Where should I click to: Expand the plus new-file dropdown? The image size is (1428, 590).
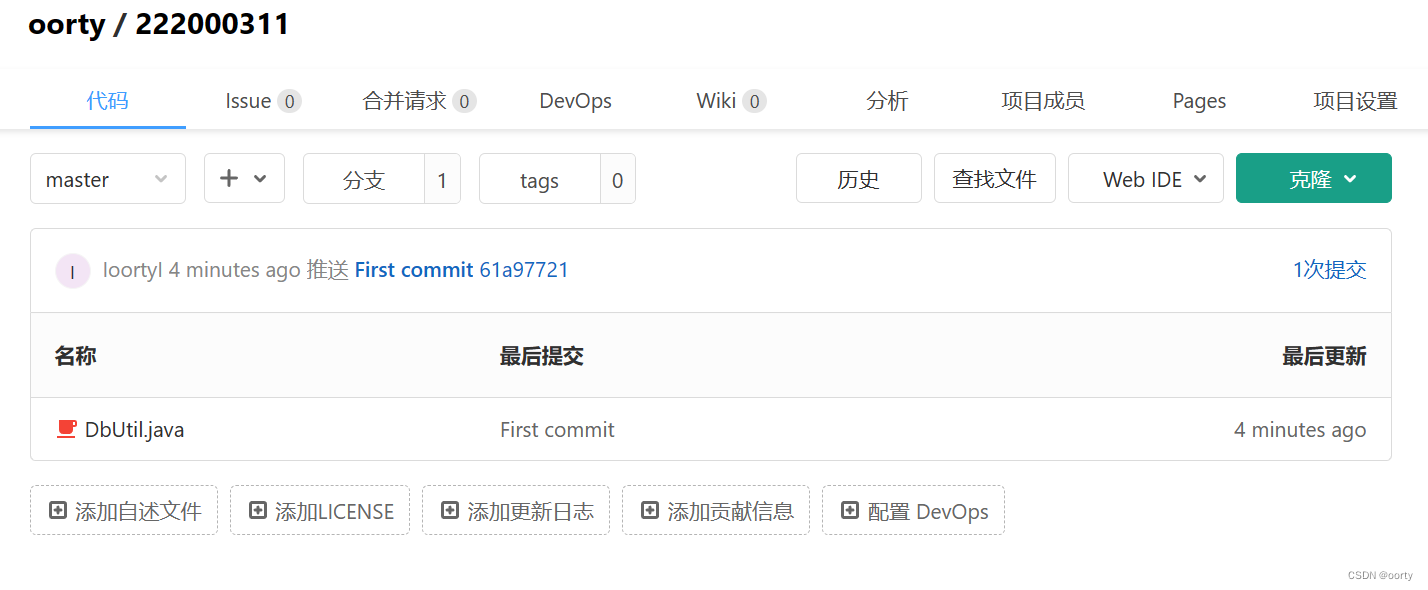click(244, 179)
